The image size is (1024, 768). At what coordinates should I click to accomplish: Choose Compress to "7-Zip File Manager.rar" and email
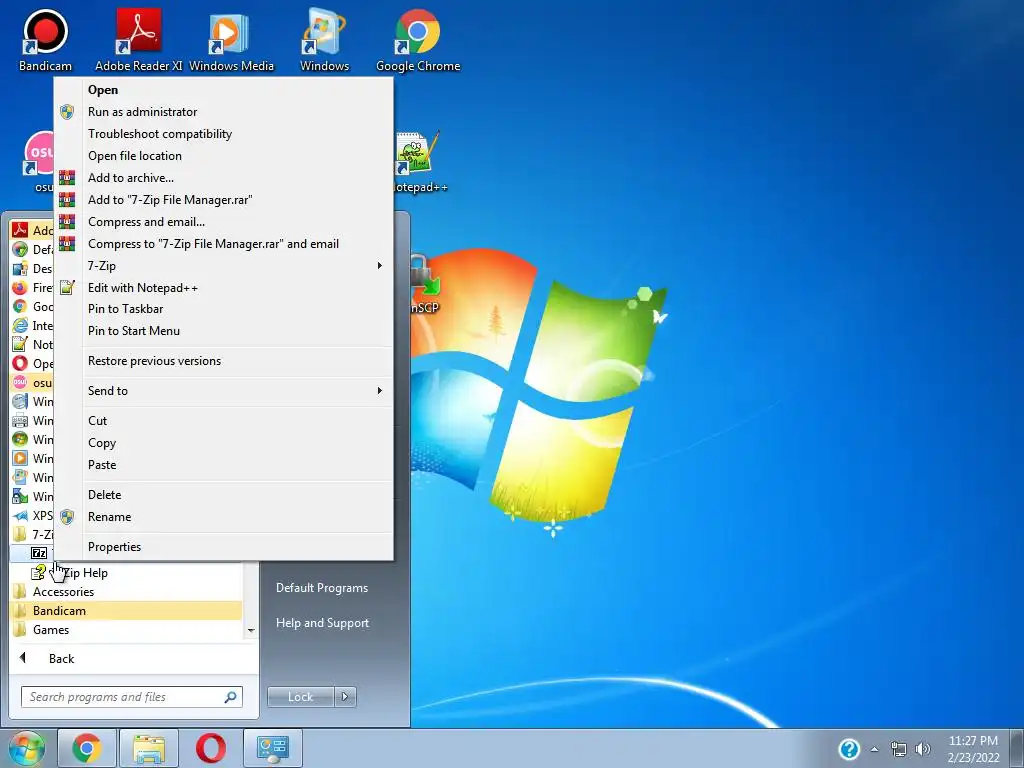(x=223, y=244)
